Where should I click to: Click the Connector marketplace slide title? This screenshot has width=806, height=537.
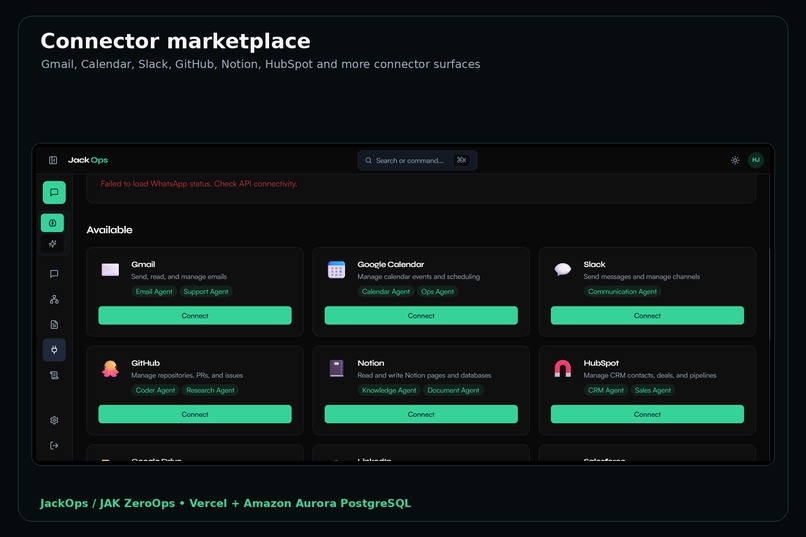[175, 41]
